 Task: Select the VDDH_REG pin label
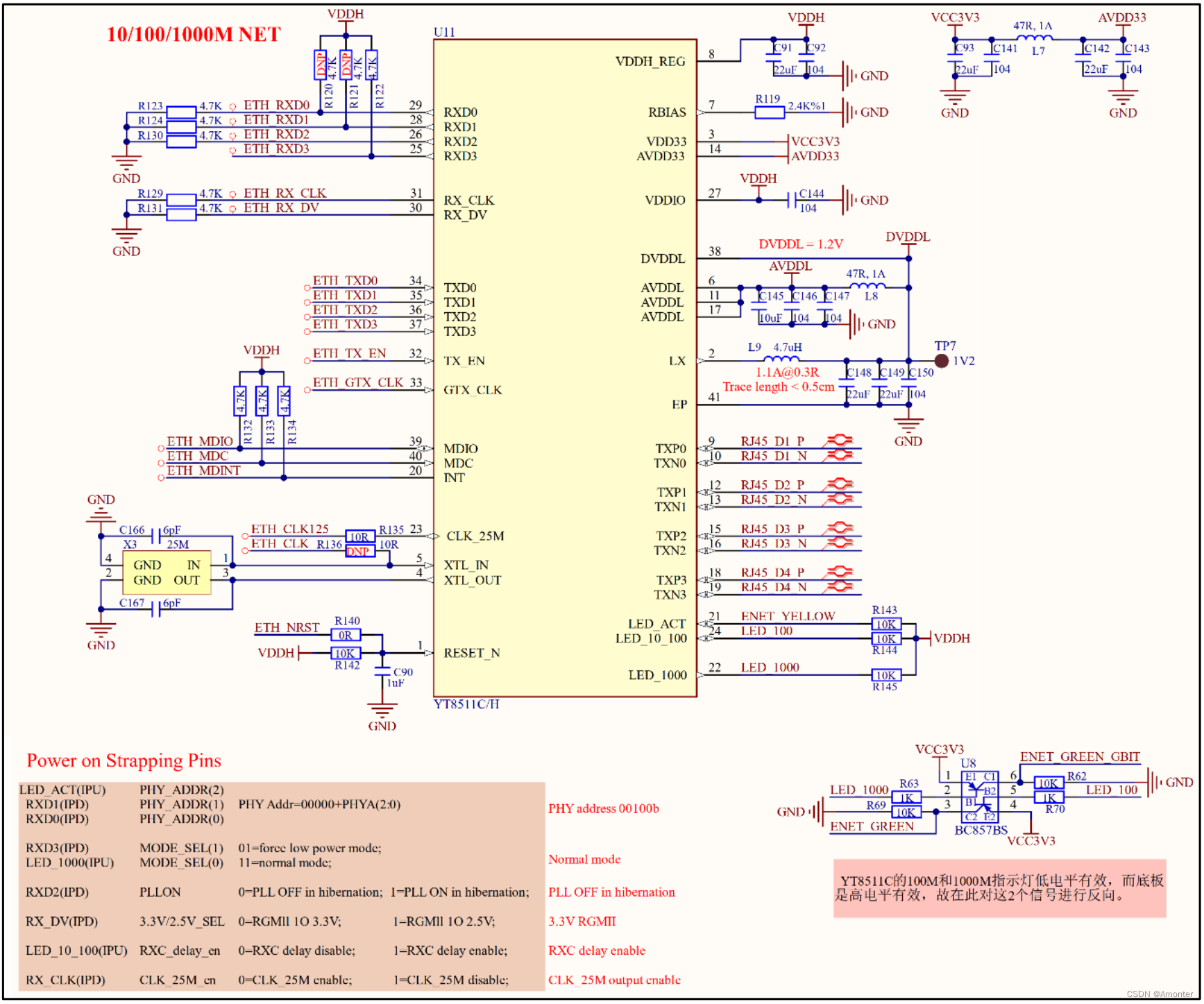coord(650,61)
